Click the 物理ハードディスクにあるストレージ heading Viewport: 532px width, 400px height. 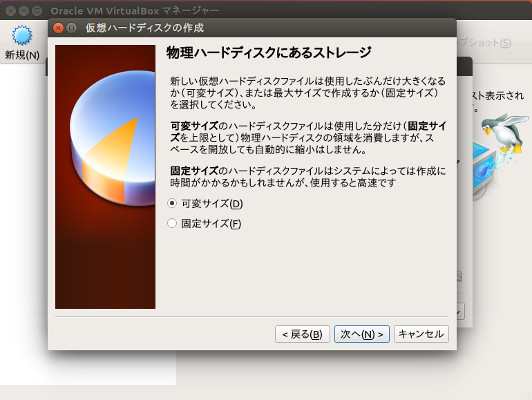click(x=269, y=53)
